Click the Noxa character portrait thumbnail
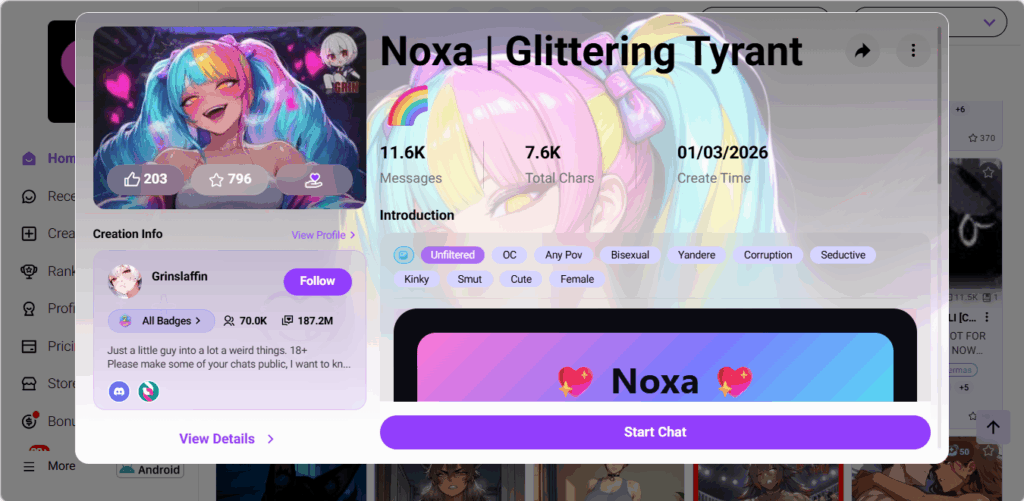 point(229,118)
